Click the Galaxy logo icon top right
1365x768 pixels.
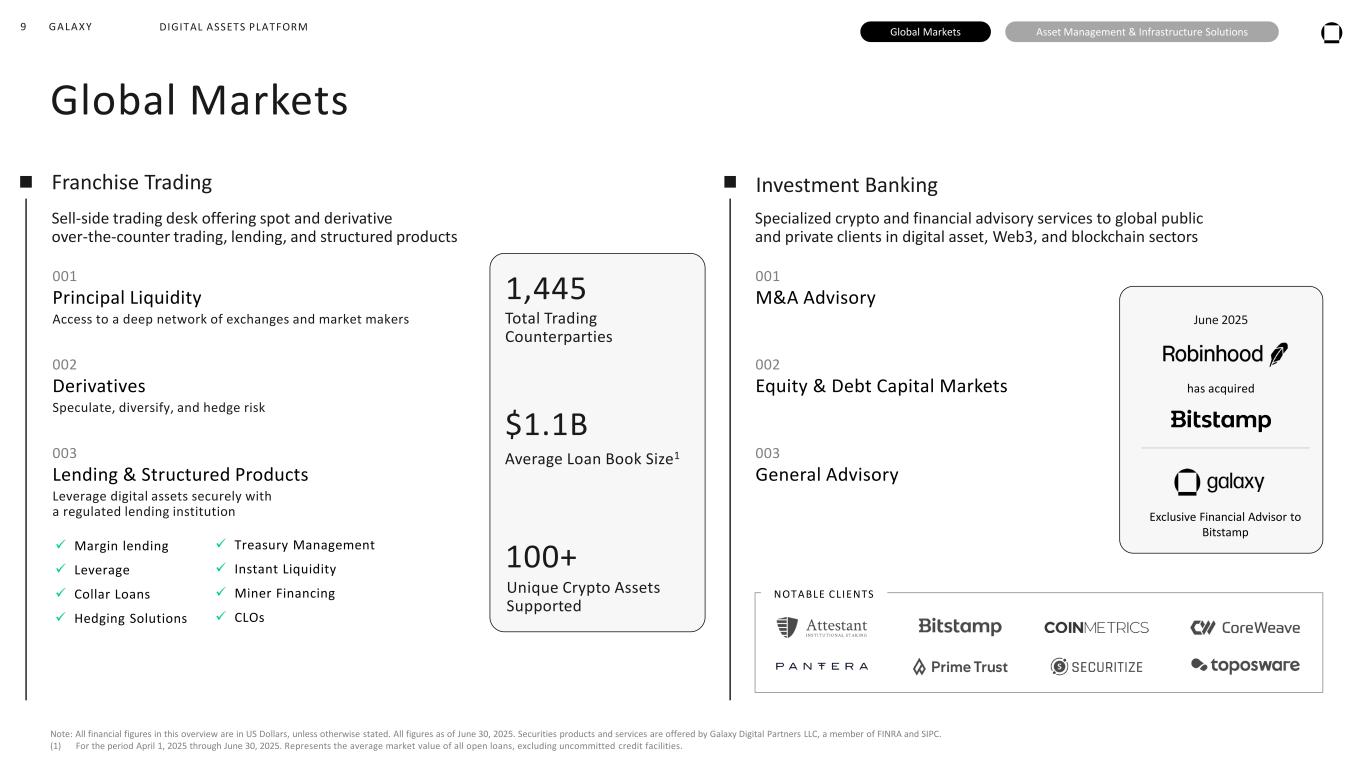coord(1331,32)
